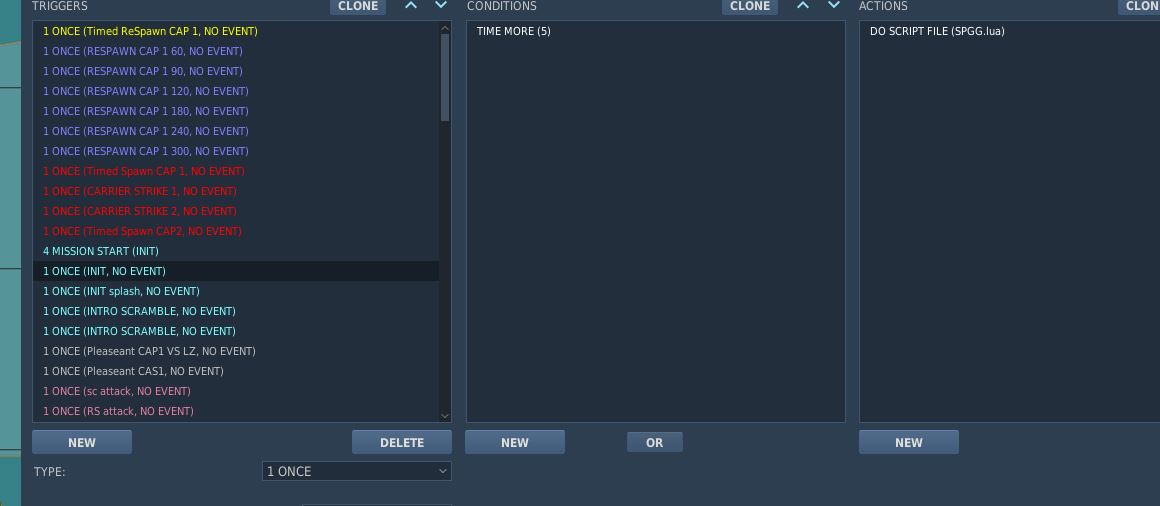Create a new trigger with NEW button
This screenshot has width=1160, height=506.
coord(82,442)
